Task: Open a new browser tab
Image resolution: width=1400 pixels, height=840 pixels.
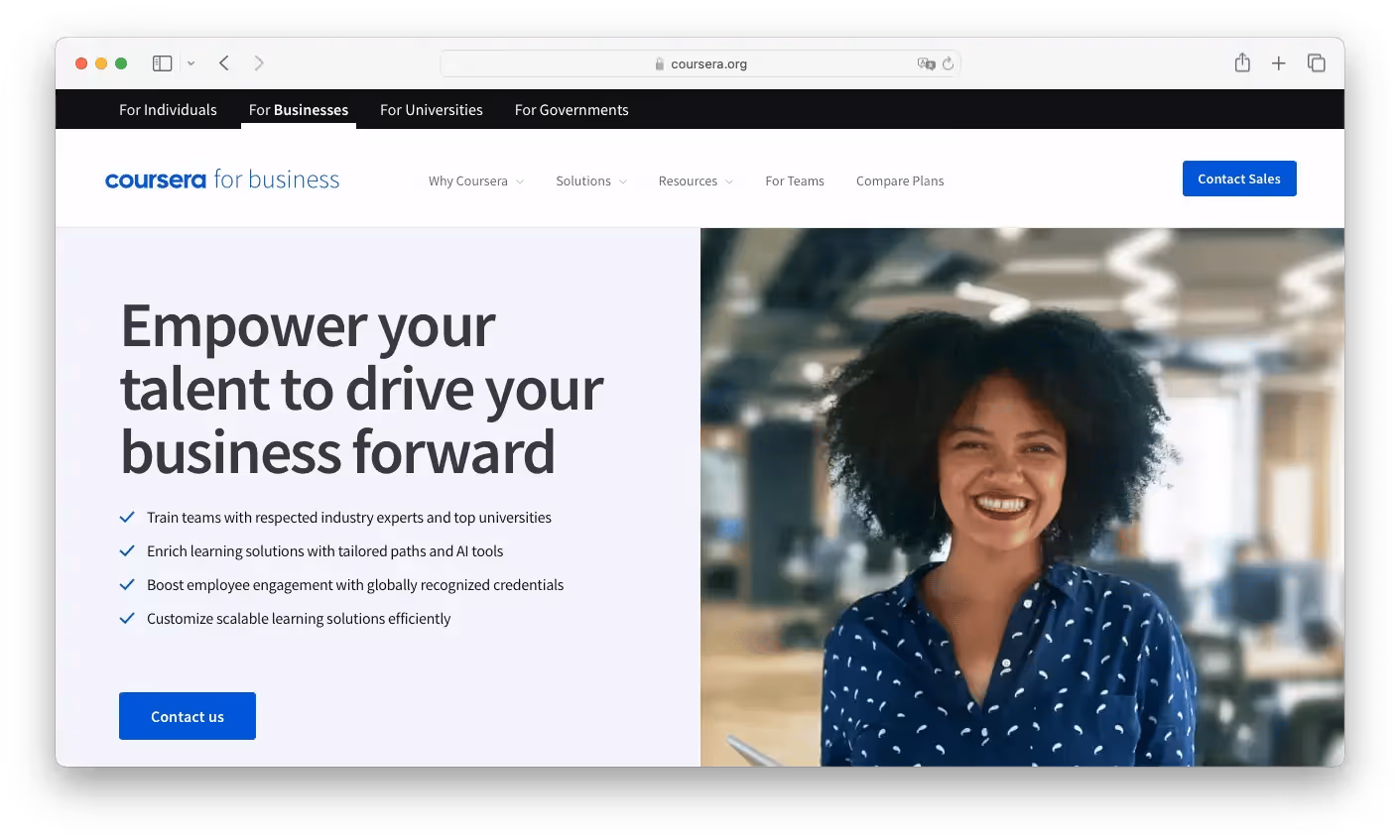Action: (x=1279, y=62)
